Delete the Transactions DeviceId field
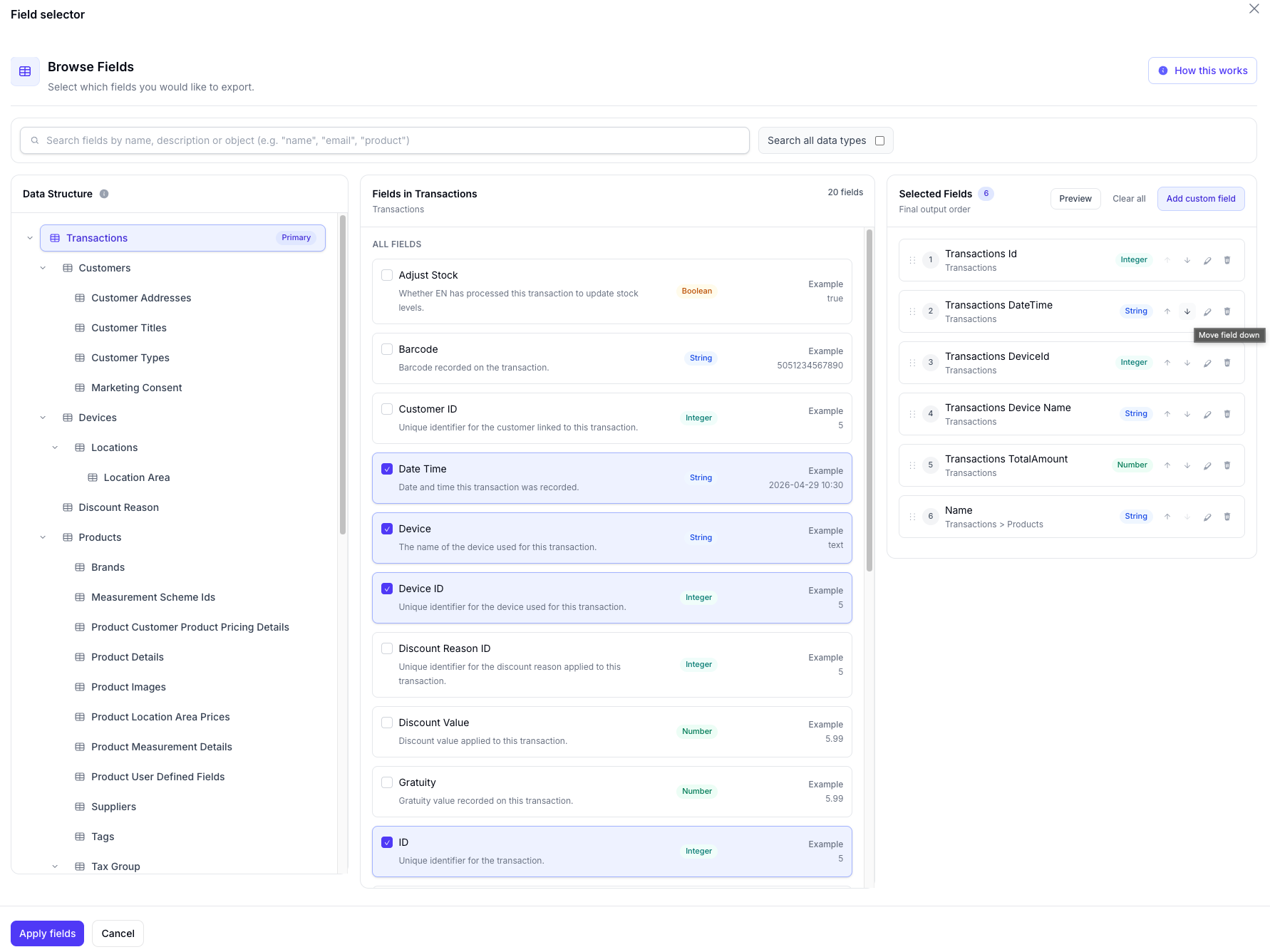Screen dimensions: 1270x952 [x=1227, y=363]
